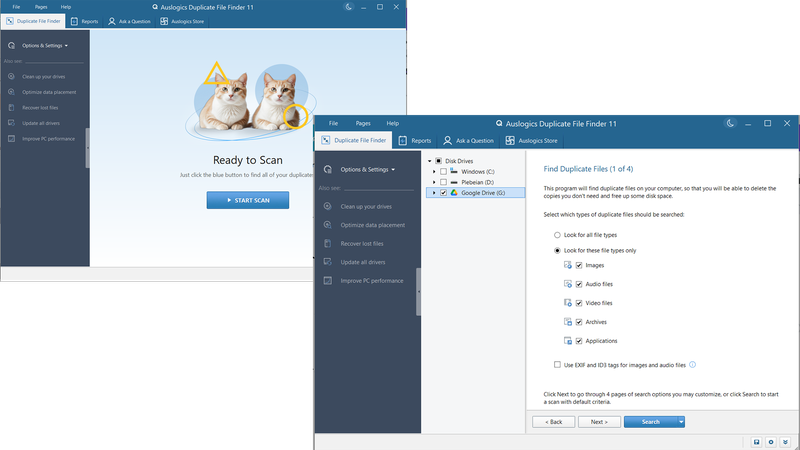Click the Applications file type settings icon
800x450 pixels.
coord(567,341)
